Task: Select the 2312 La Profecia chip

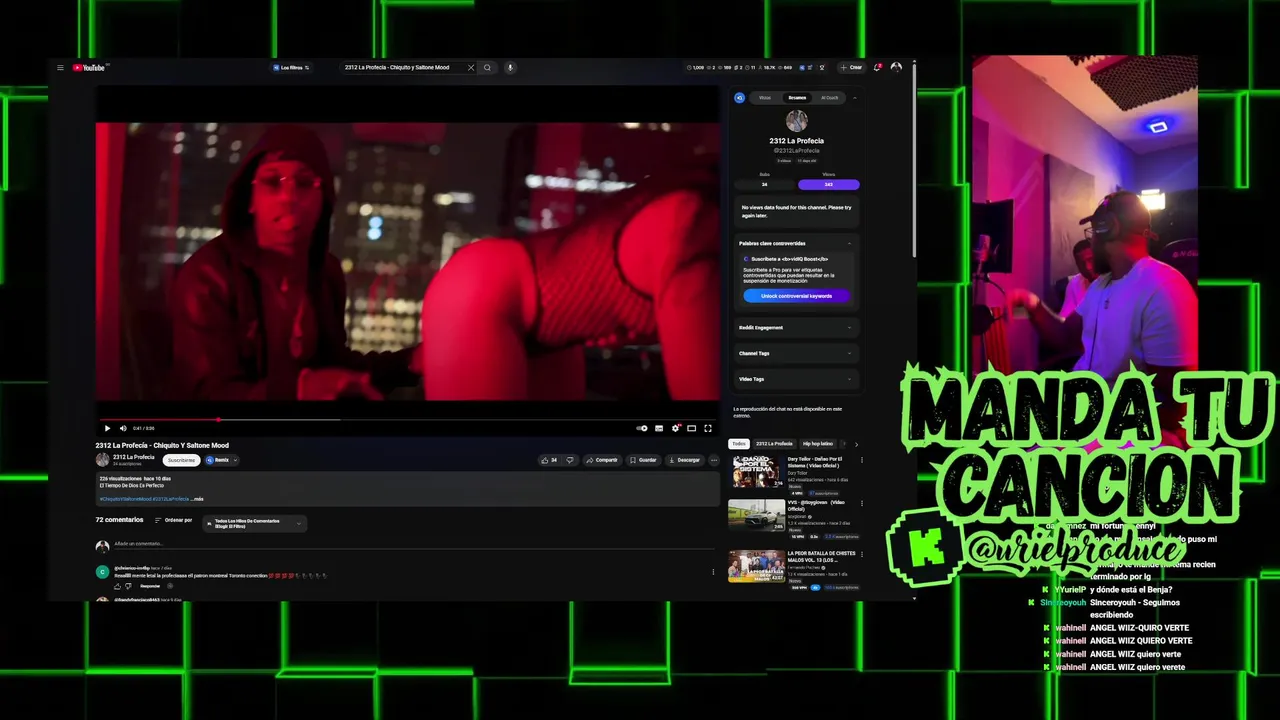Action: (774, 444)
